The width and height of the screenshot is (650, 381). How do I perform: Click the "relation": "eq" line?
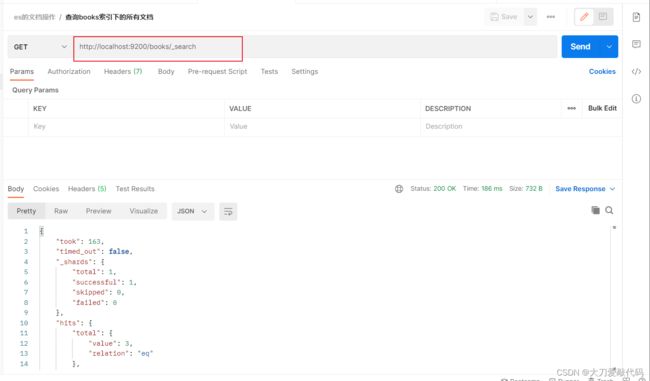tap(121, 354)
